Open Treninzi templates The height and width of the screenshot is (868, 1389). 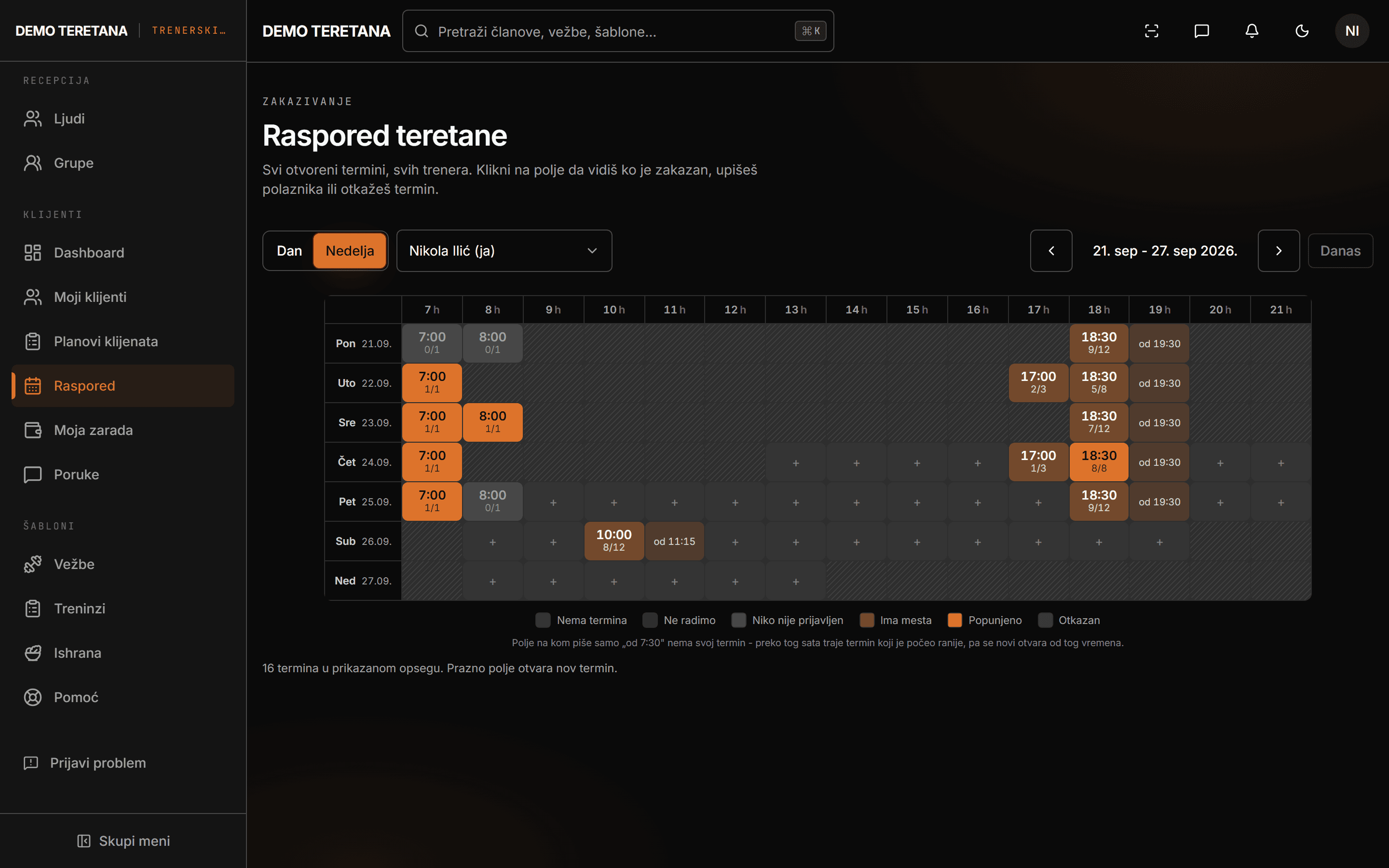tap(123, 609)
